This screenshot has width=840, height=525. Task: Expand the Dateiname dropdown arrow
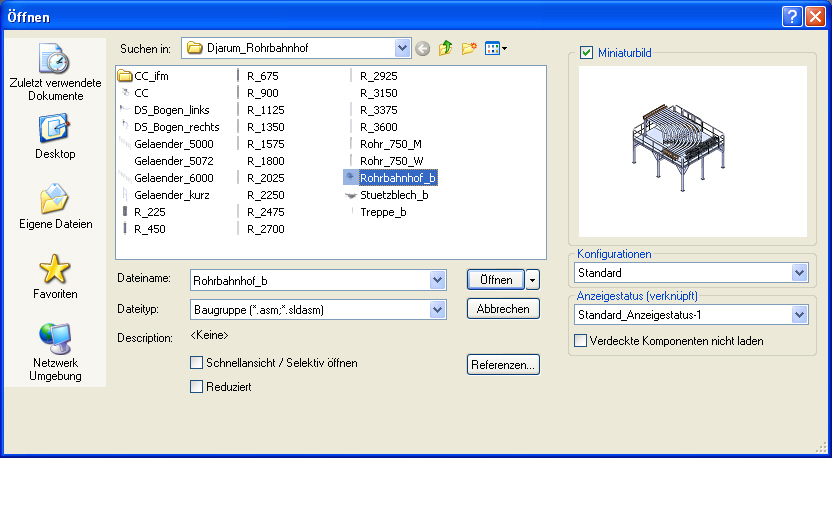437,280
